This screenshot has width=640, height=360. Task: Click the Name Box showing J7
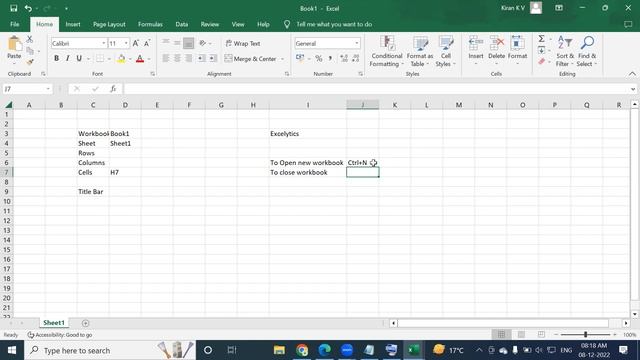27,89
